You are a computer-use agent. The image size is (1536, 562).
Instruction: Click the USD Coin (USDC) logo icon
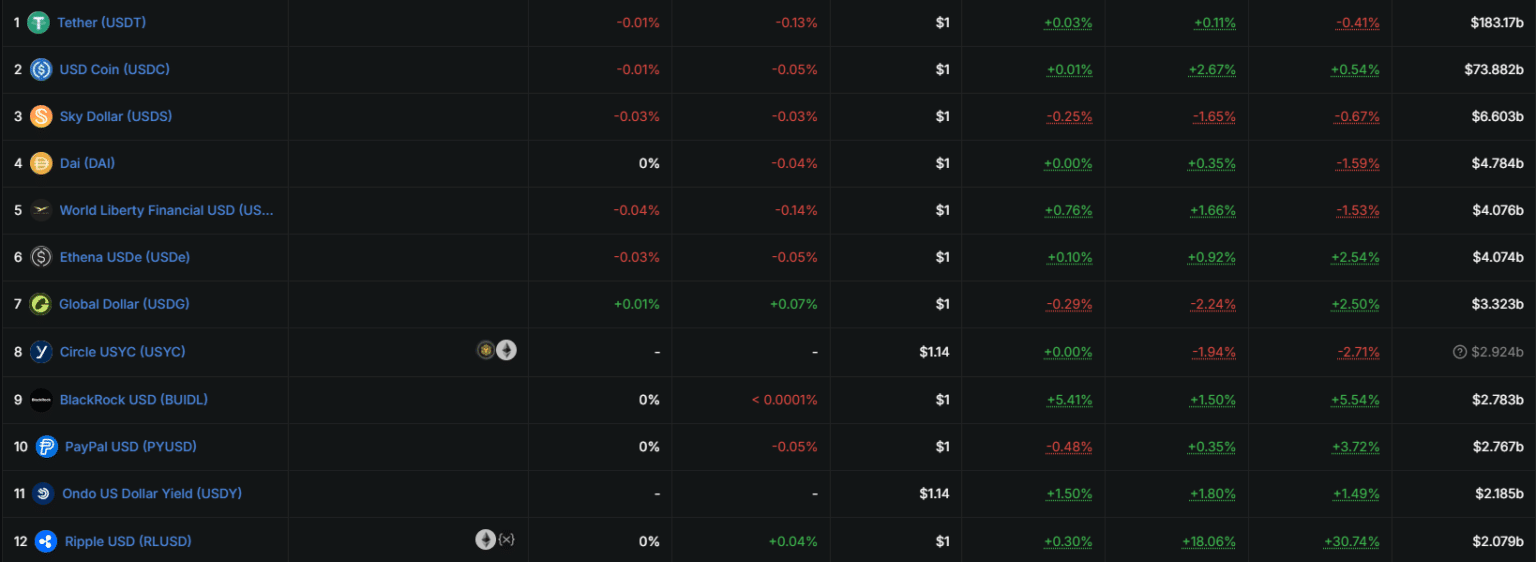[41, 69]
